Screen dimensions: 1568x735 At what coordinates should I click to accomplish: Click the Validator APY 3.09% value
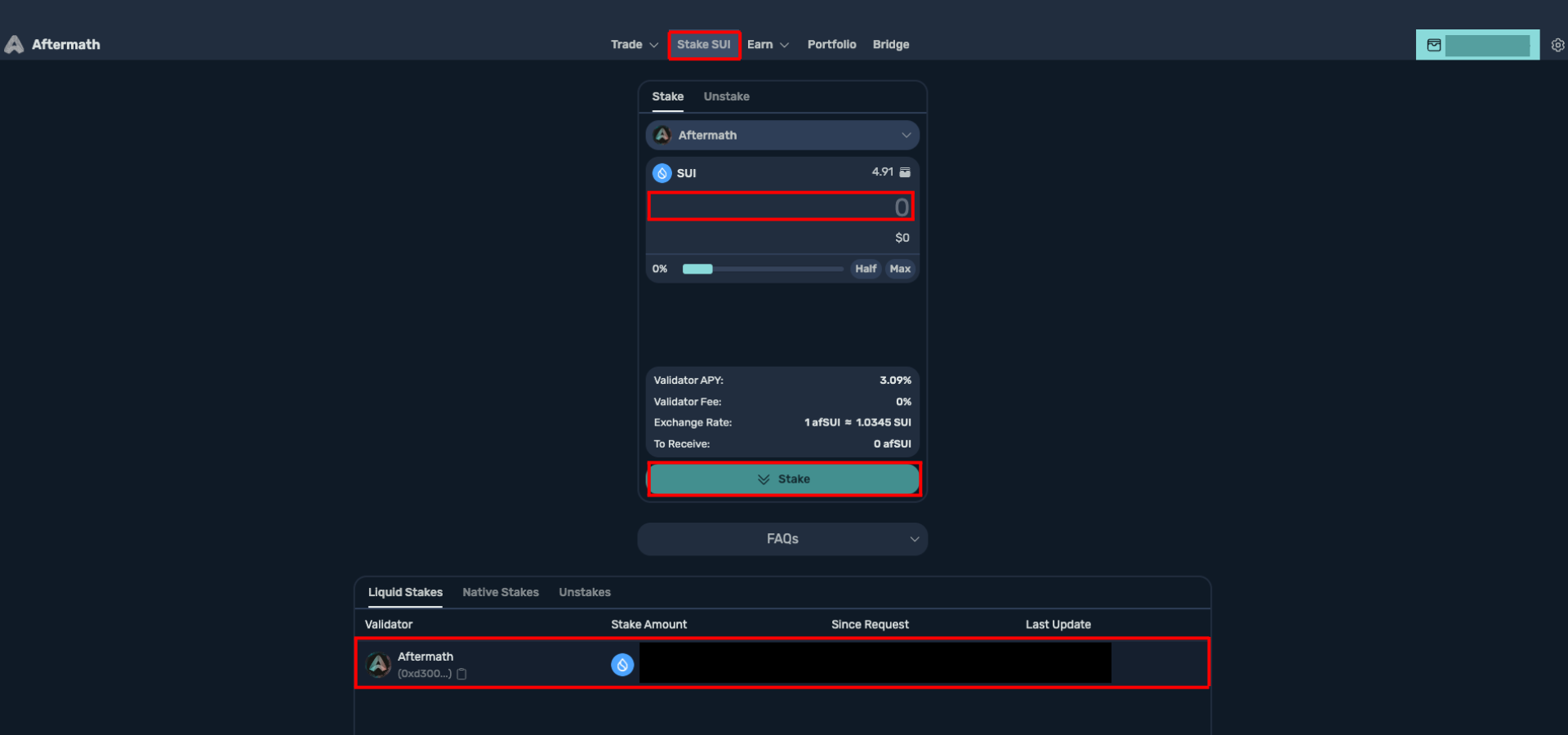895,381
